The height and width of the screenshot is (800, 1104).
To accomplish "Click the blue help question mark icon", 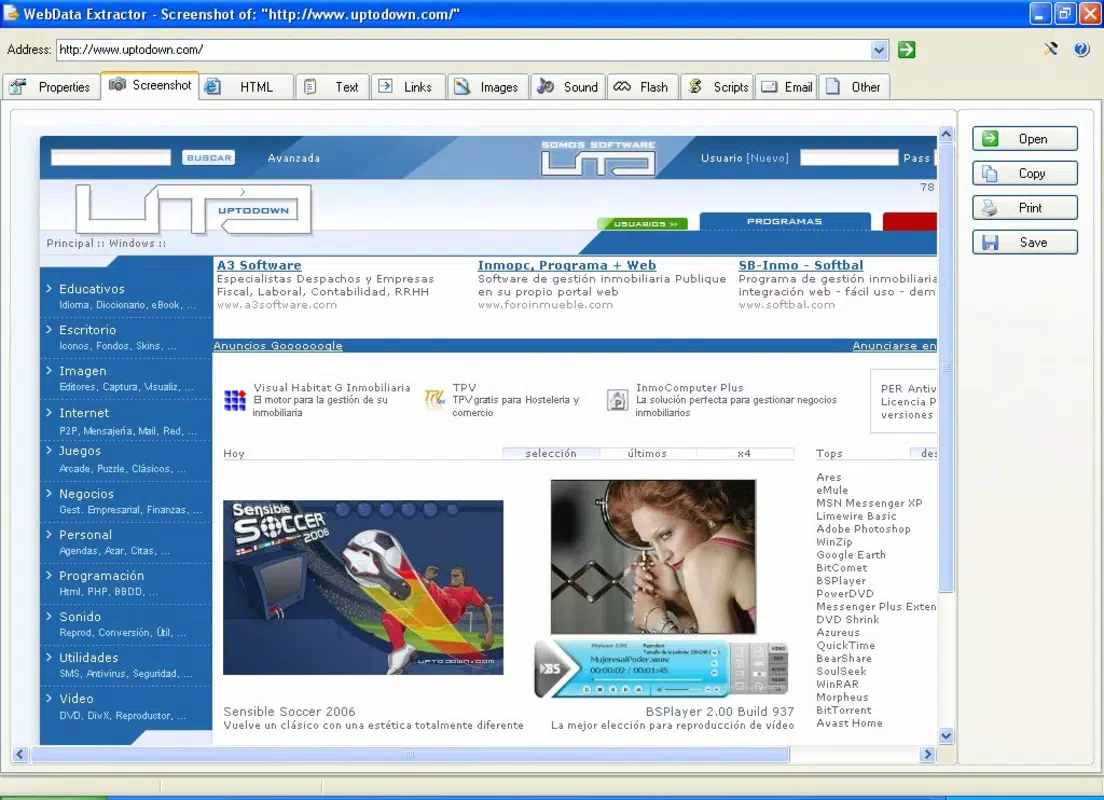I will pyautogui.click(x=1081, y=49).
